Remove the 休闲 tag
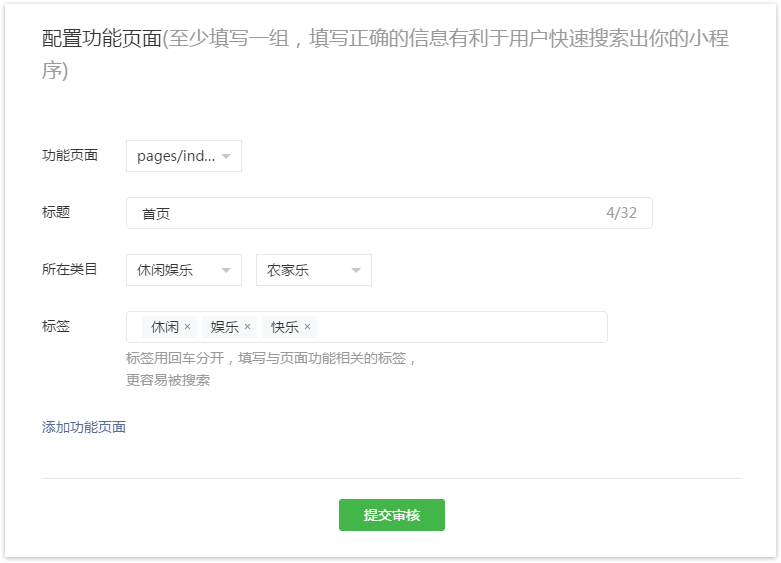This screenshot has width=781, height=563. (x=187, y=327)
